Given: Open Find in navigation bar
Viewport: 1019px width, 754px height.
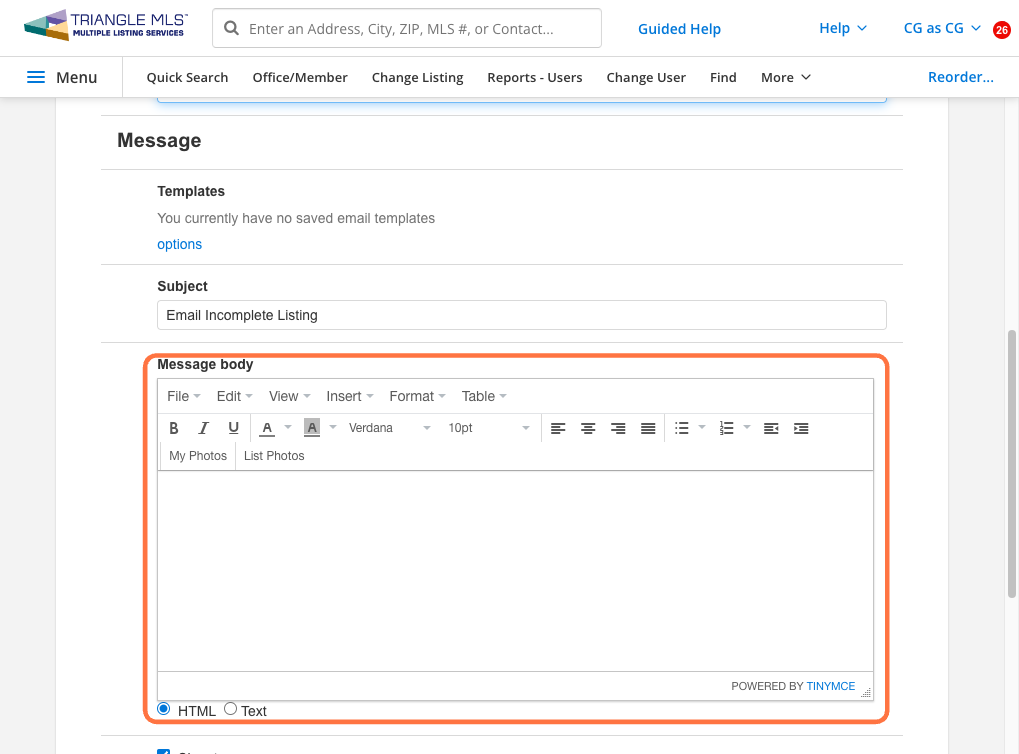Looking at the screenshot, I should point(723,77).
